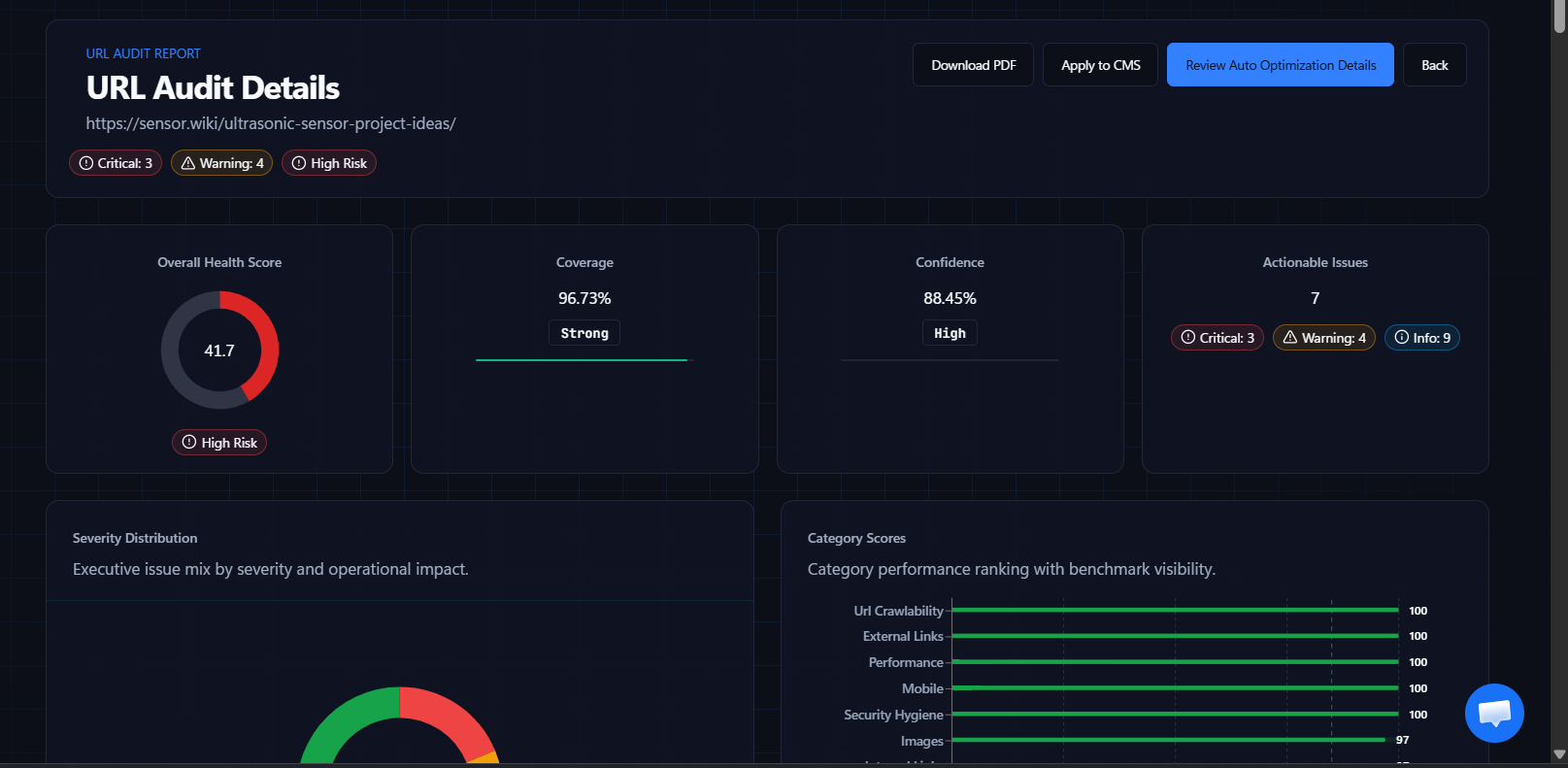Click the External Links category label

903,636
